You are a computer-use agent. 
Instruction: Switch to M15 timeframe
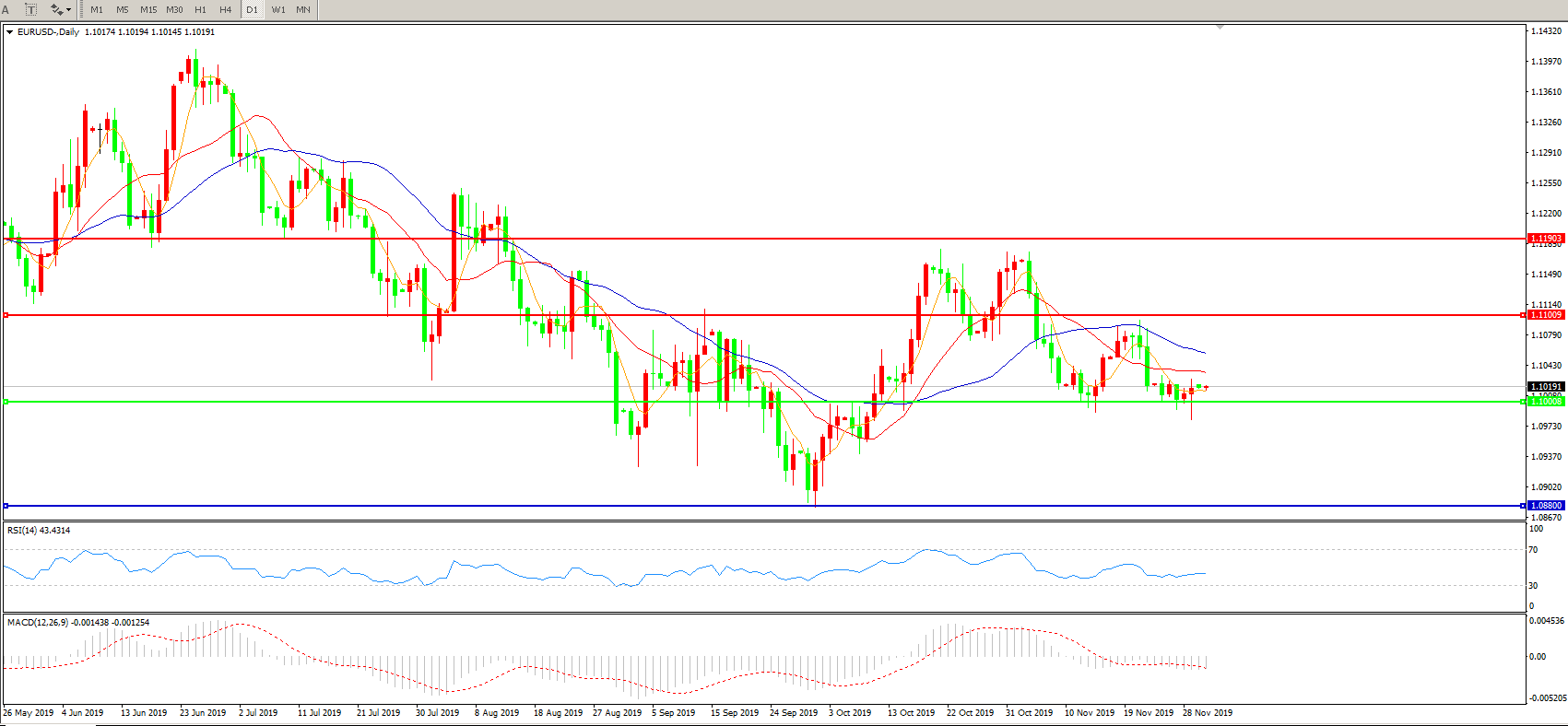point(148,9)
